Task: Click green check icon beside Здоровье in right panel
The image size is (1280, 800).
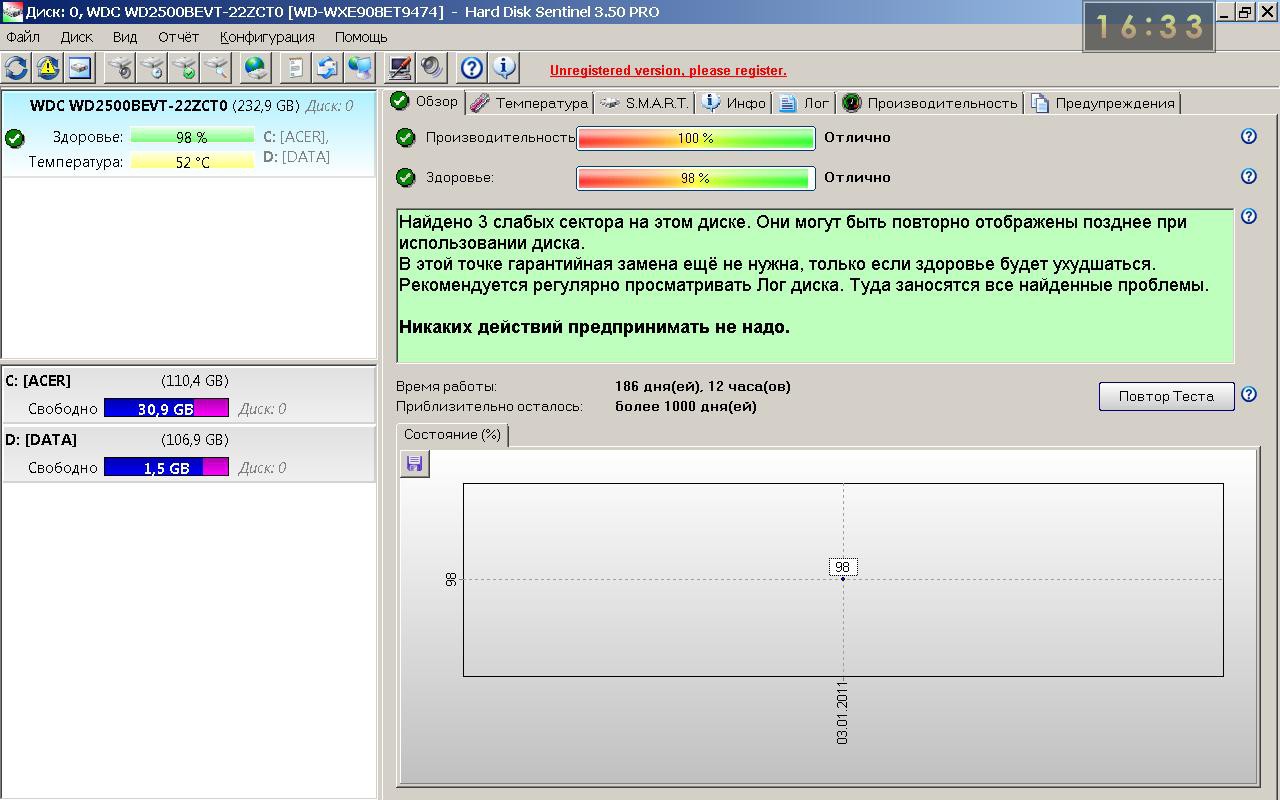Action: [x=405, y=177]
